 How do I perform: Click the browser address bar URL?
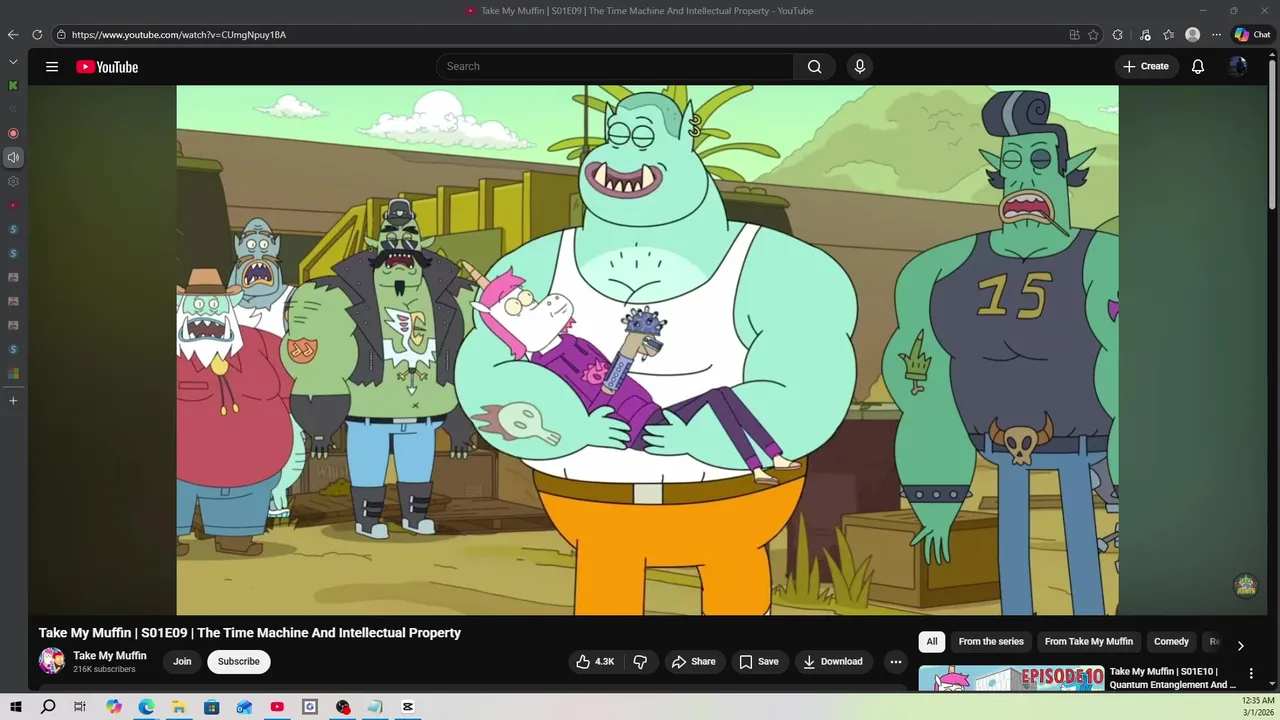click(179, 35)
